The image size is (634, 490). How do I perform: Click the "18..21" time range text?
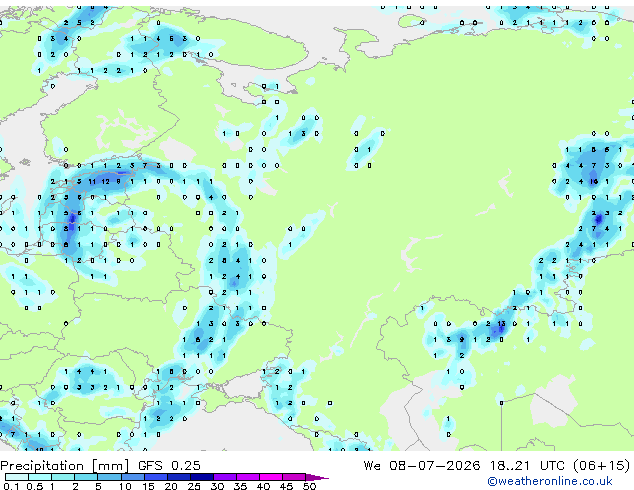(510, 465)
